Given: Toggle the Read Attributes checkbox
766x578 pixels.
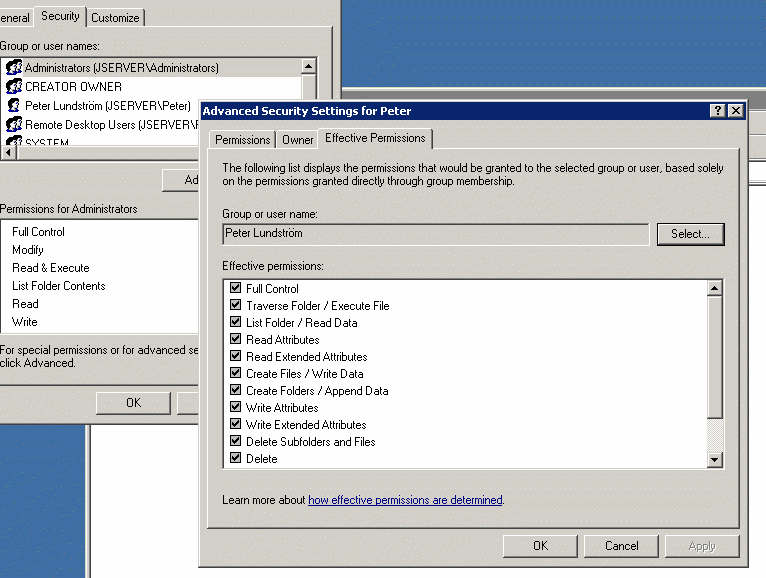Looking at the screenshot, I should tap(235, 339).
